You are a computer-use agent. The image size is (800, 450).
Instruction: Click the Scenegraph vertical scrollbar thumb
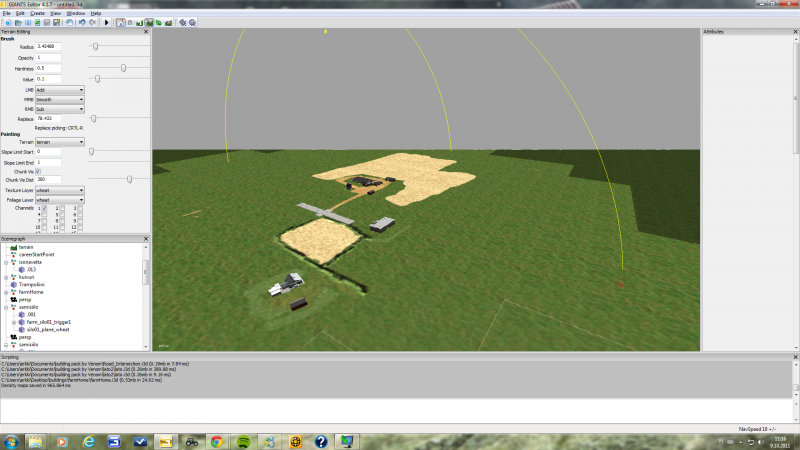pyautogui.click(x=145, y=272)
